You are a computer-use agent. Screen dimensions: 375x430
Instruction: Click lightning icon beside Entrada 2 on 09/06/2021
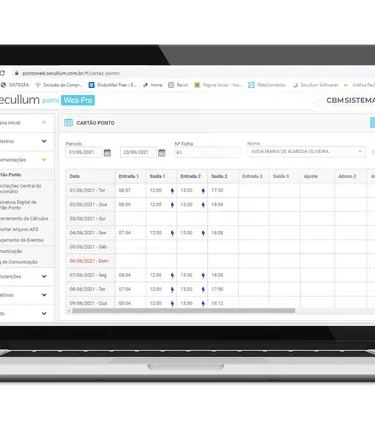tap(203, 303)
